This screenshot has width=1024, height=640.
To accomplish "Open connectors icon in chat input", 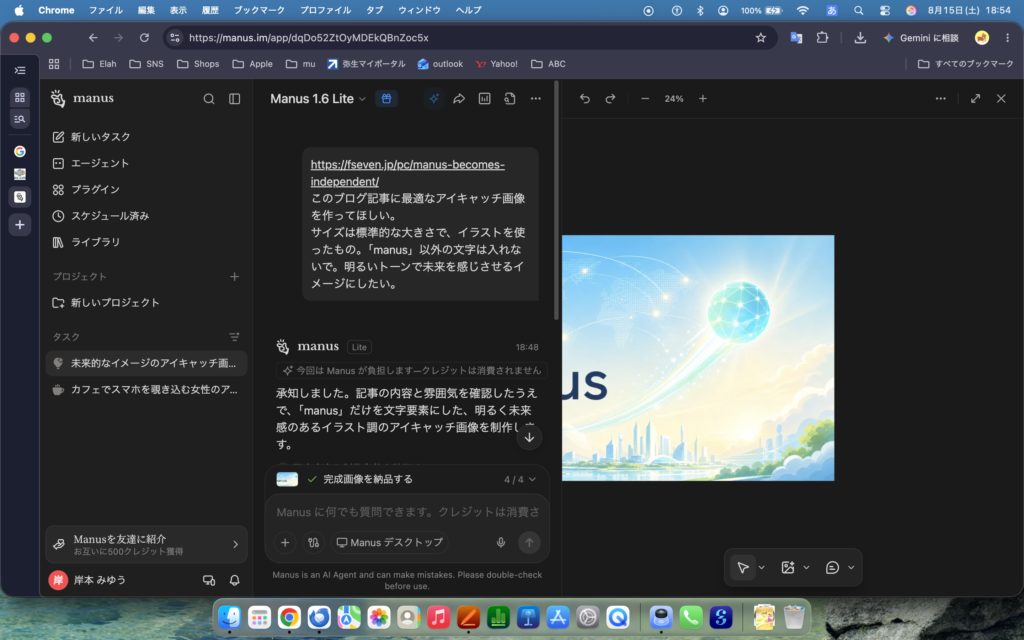I will click(313, 542).
